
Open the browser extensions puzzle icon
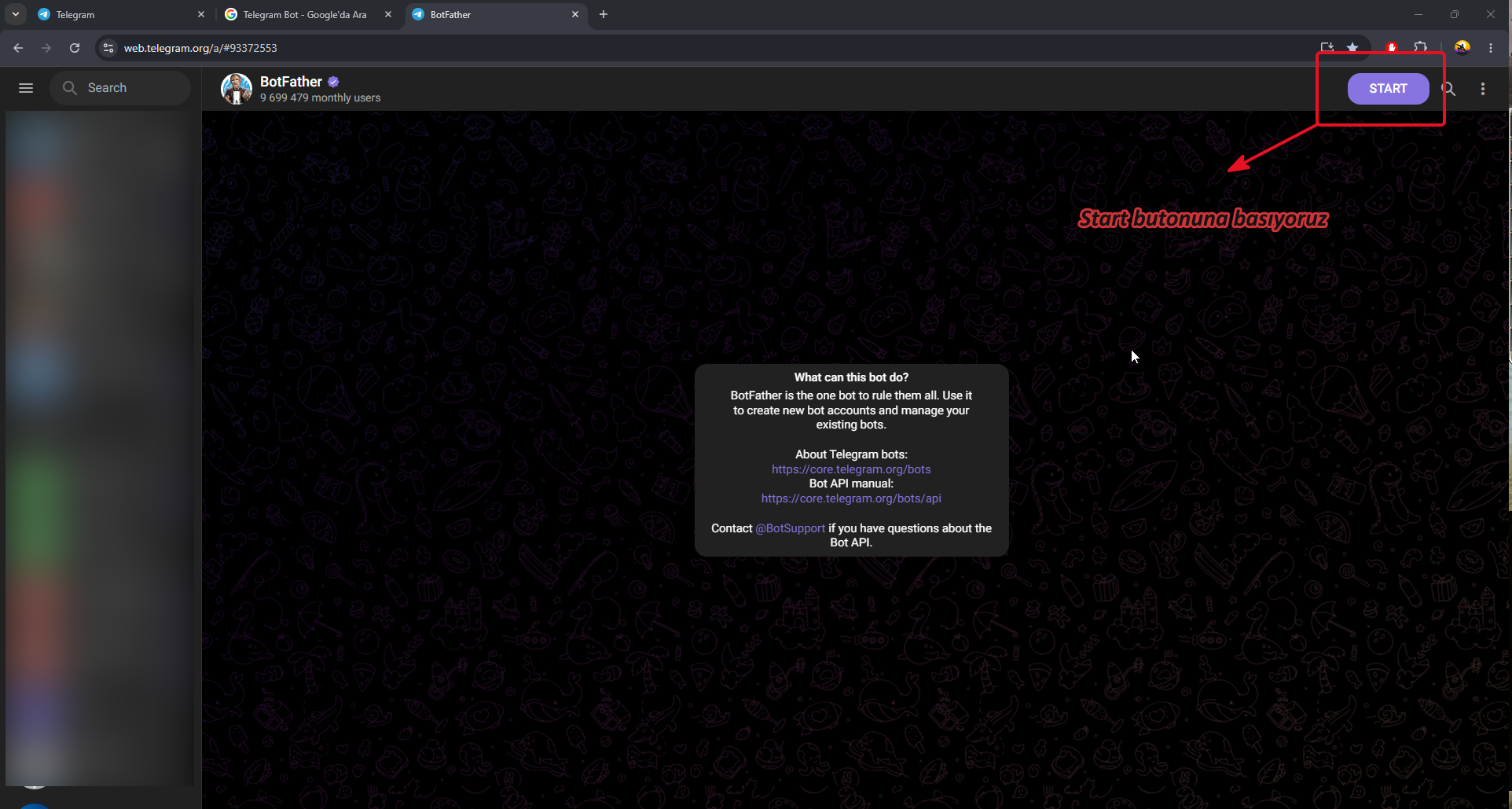pos(1420,48)
